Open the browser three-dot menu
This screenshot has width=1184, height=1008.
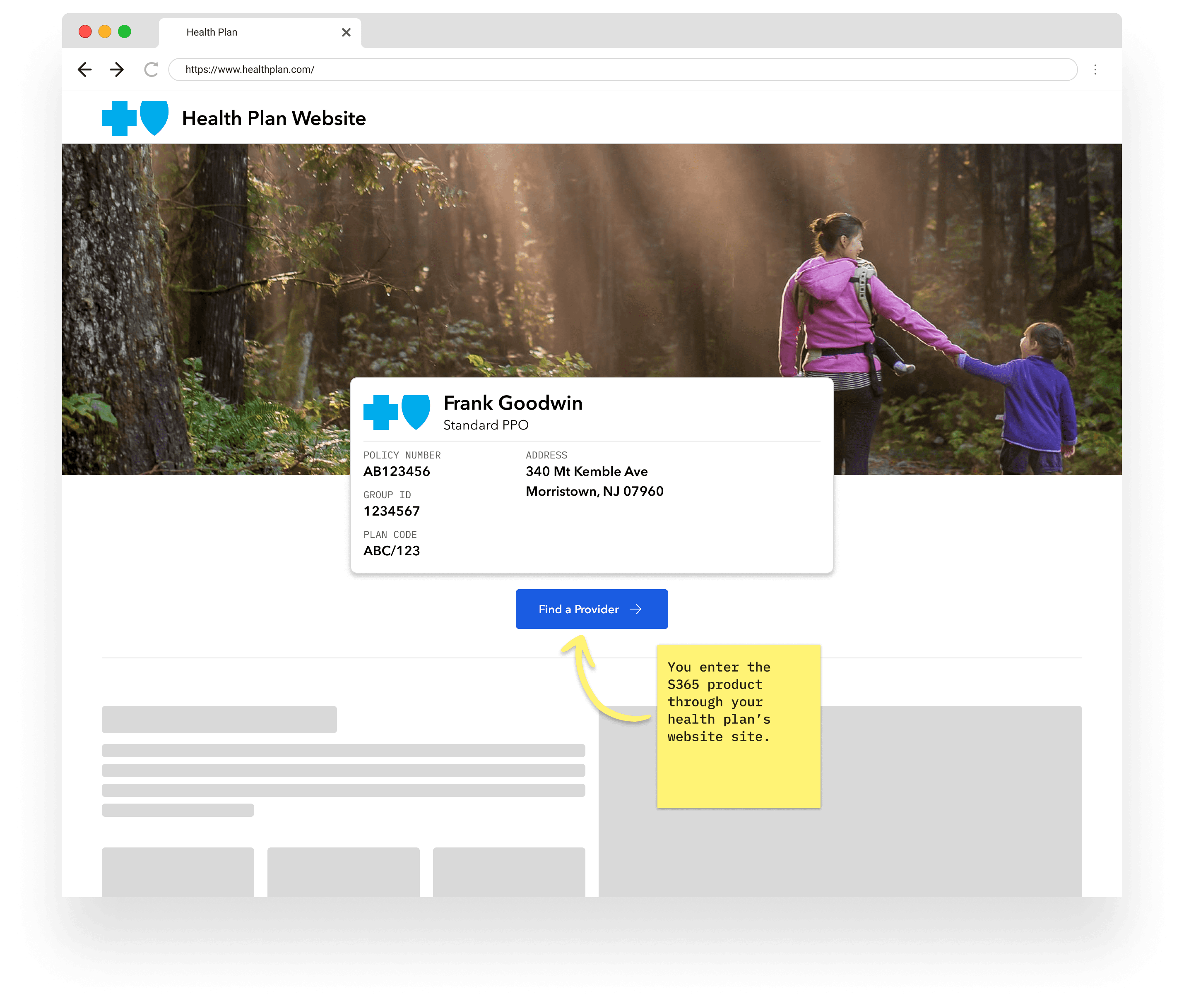1095,70
